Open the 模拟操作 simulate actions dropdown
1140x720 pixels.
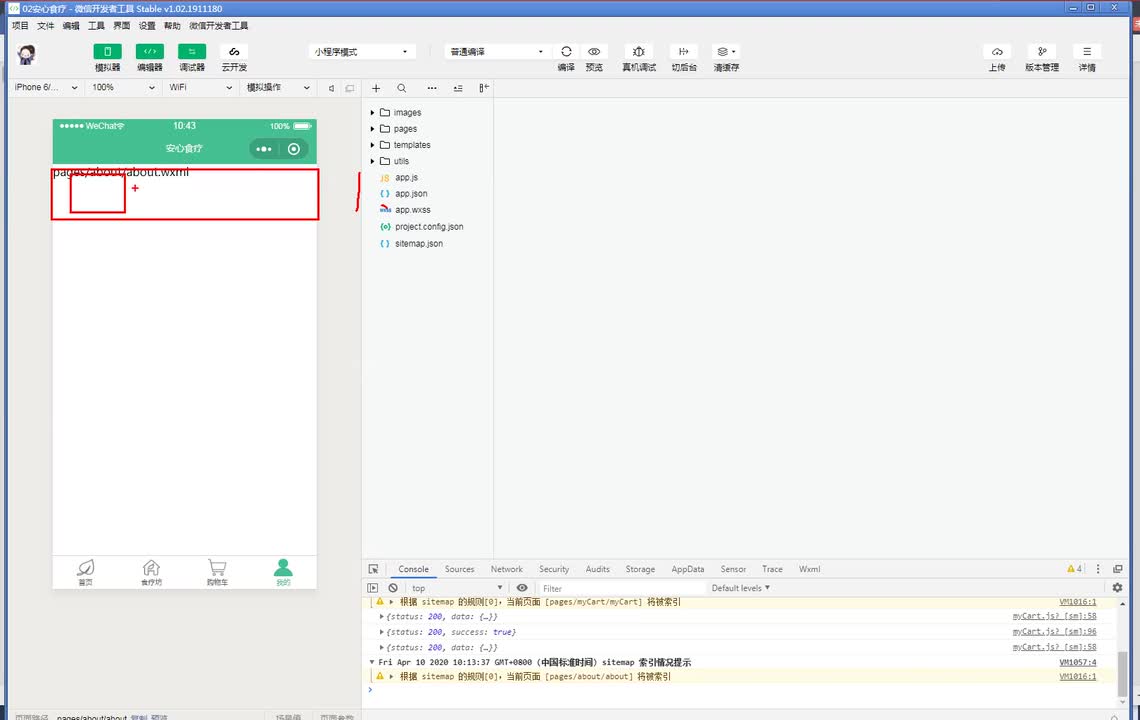tap(278, 87)
